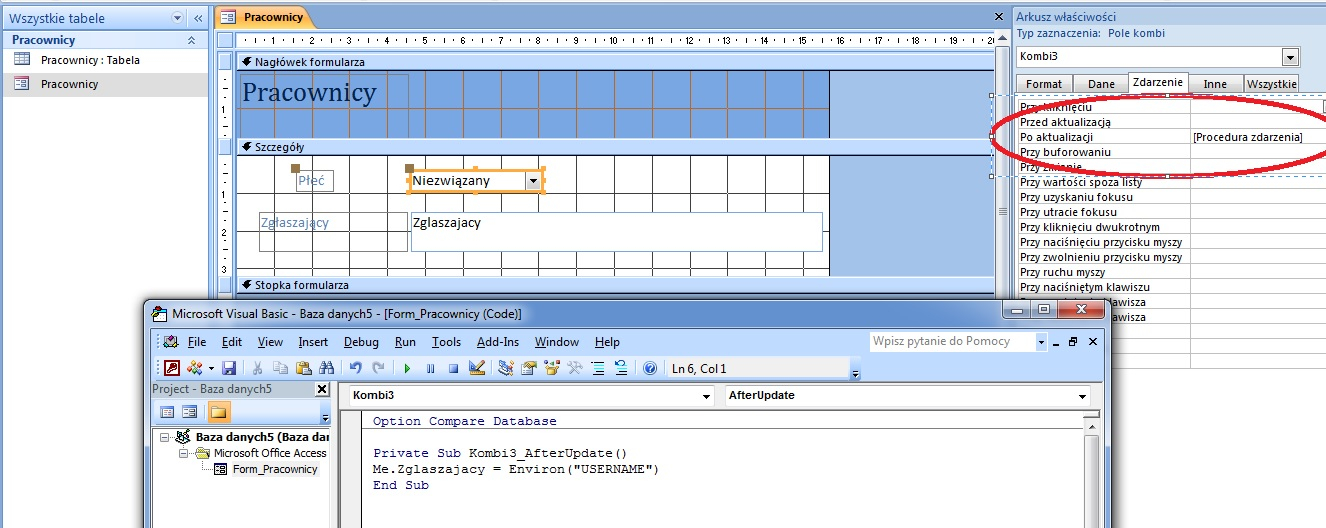
Task: Open the Window menu
Action: [x=557, y=342]
